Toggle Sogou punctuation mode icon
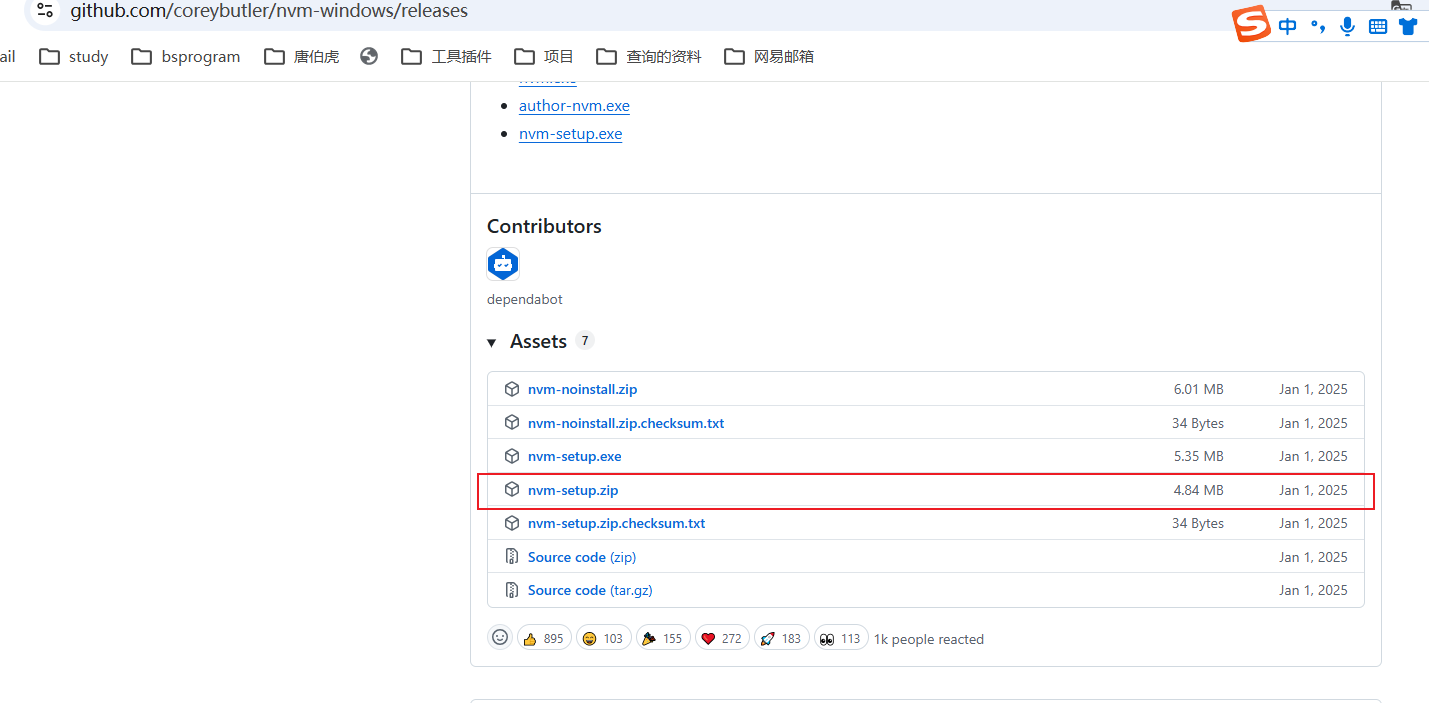This screenshot has height=703, width=1429. [1318, 27]
